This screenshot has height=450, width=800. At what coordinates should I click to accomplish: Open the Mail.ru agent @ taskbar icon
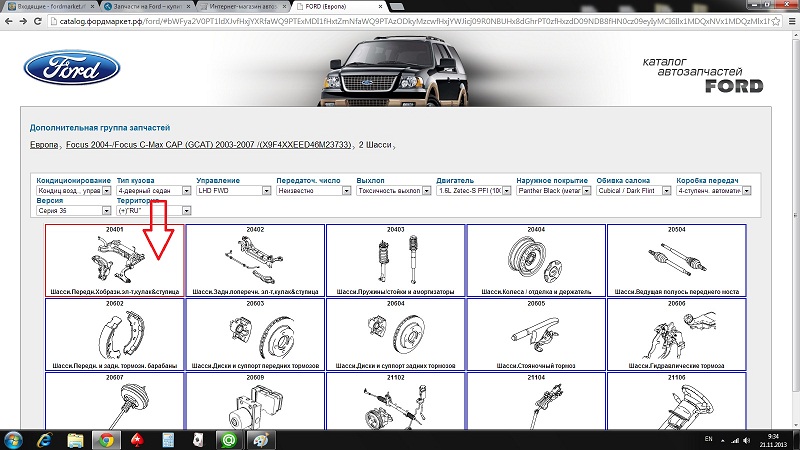click(229, 440)
